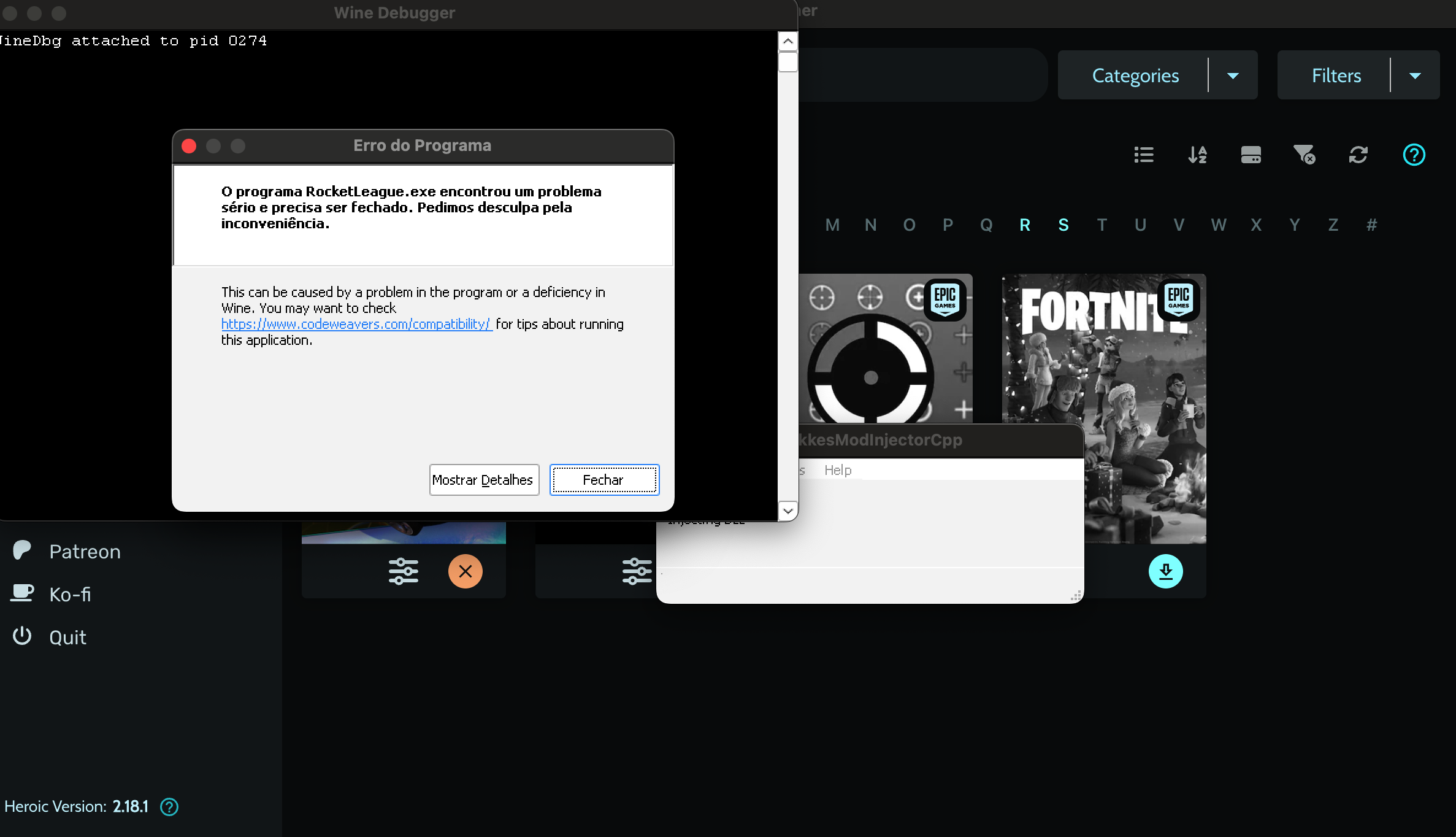Toggle card layout view for the library
Screen dimensions: 1456x837
tap(1251, 155)
